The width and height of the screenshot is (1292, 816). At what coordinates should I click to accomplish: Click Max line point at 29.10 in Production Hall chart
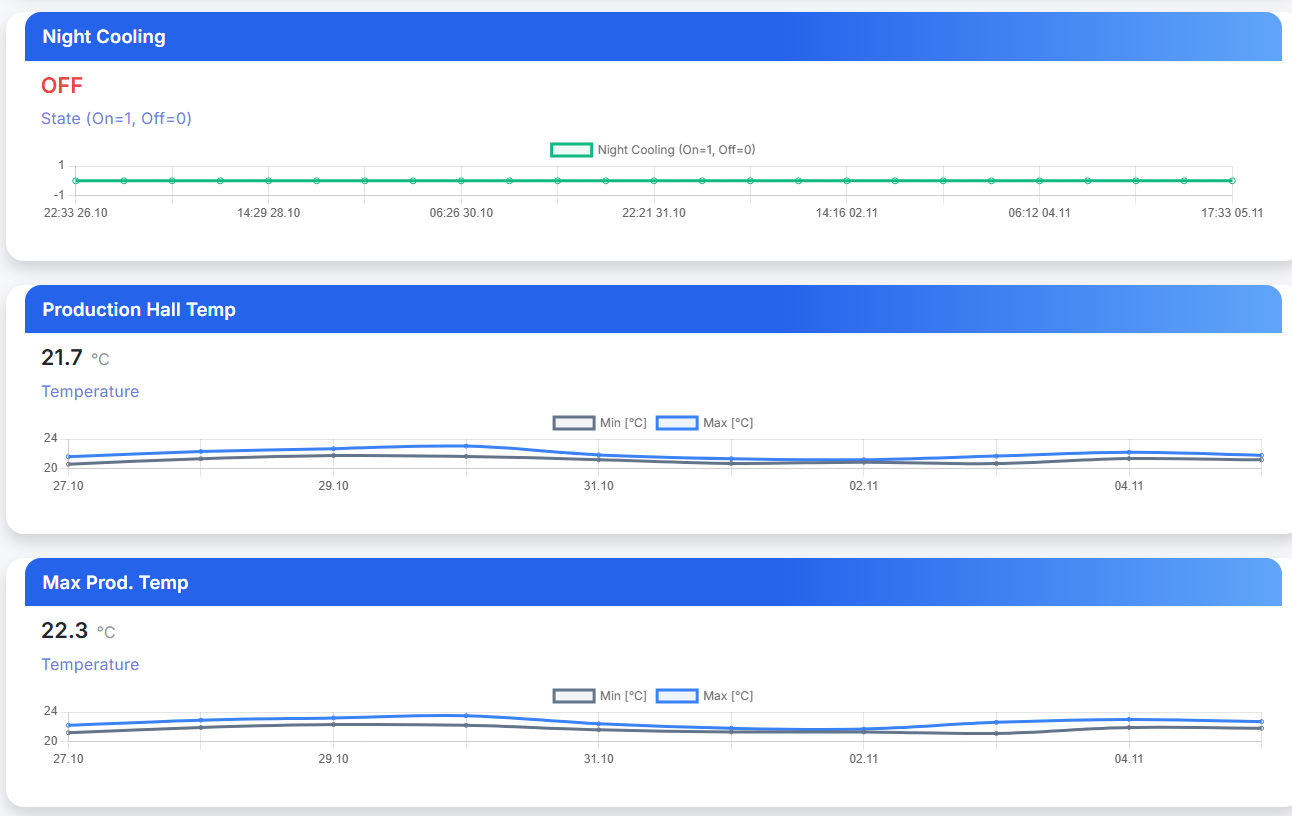(333, 449)
